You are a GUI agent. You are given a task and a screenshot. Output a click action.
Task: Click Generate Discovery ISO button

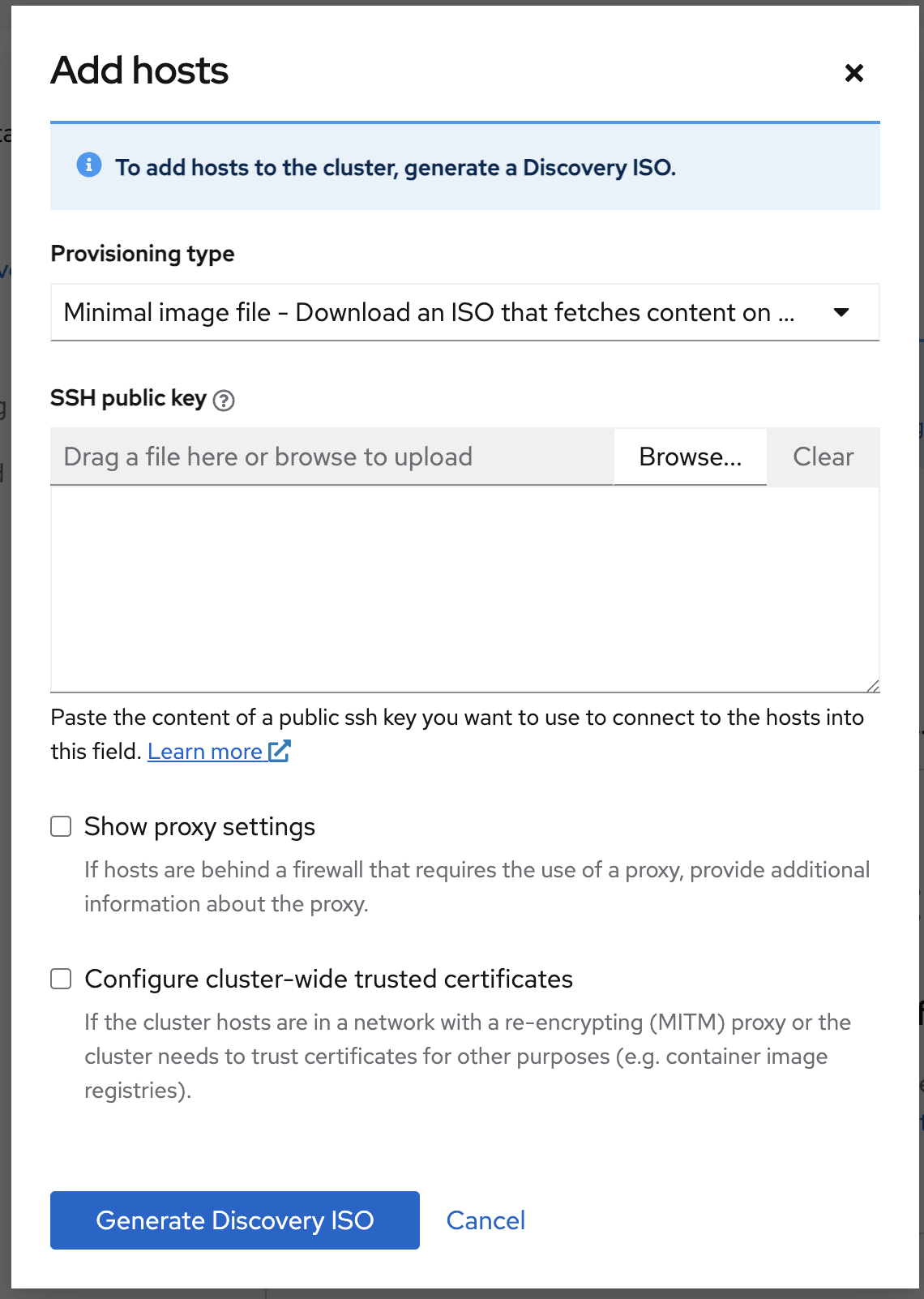[x=235, y=1220]
